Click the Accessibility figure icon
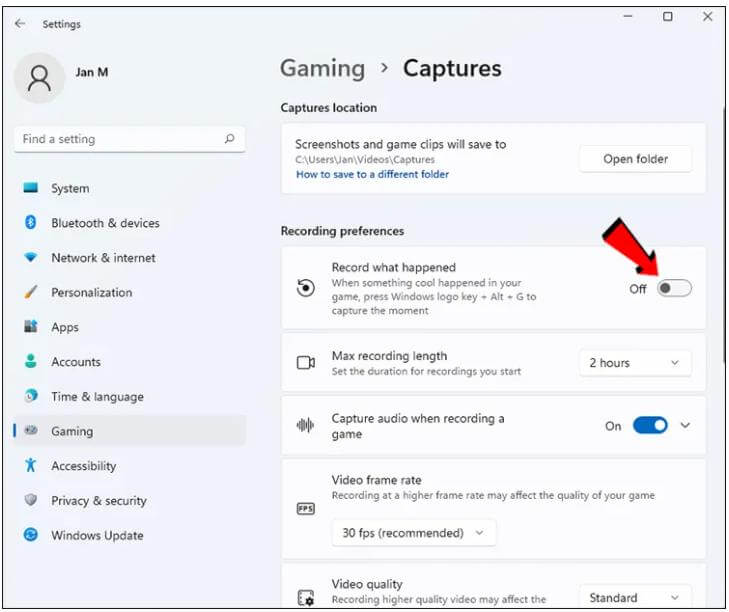729x612 pixels. click(x=31, y=465)
